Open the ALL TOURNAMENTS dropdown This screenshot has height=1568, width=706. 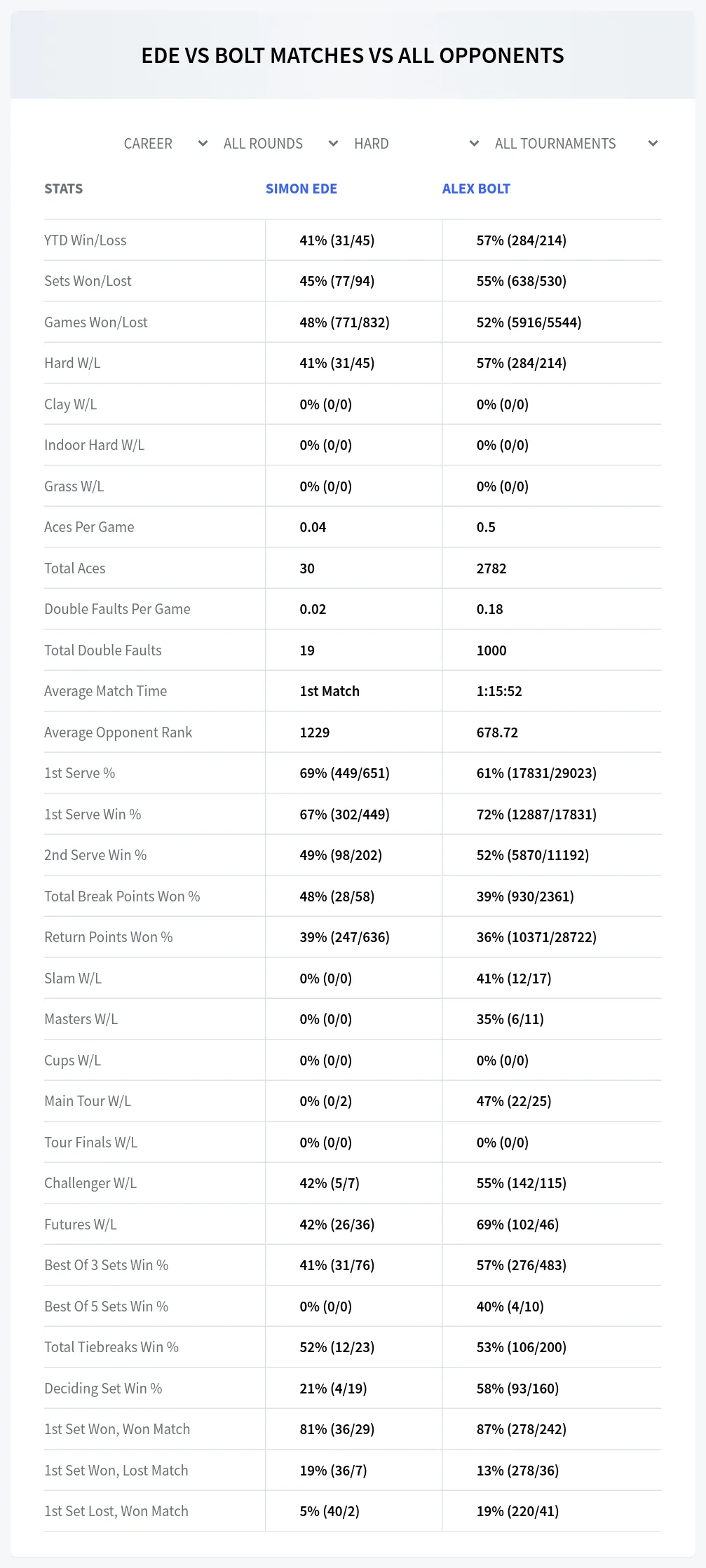[576, 144]
